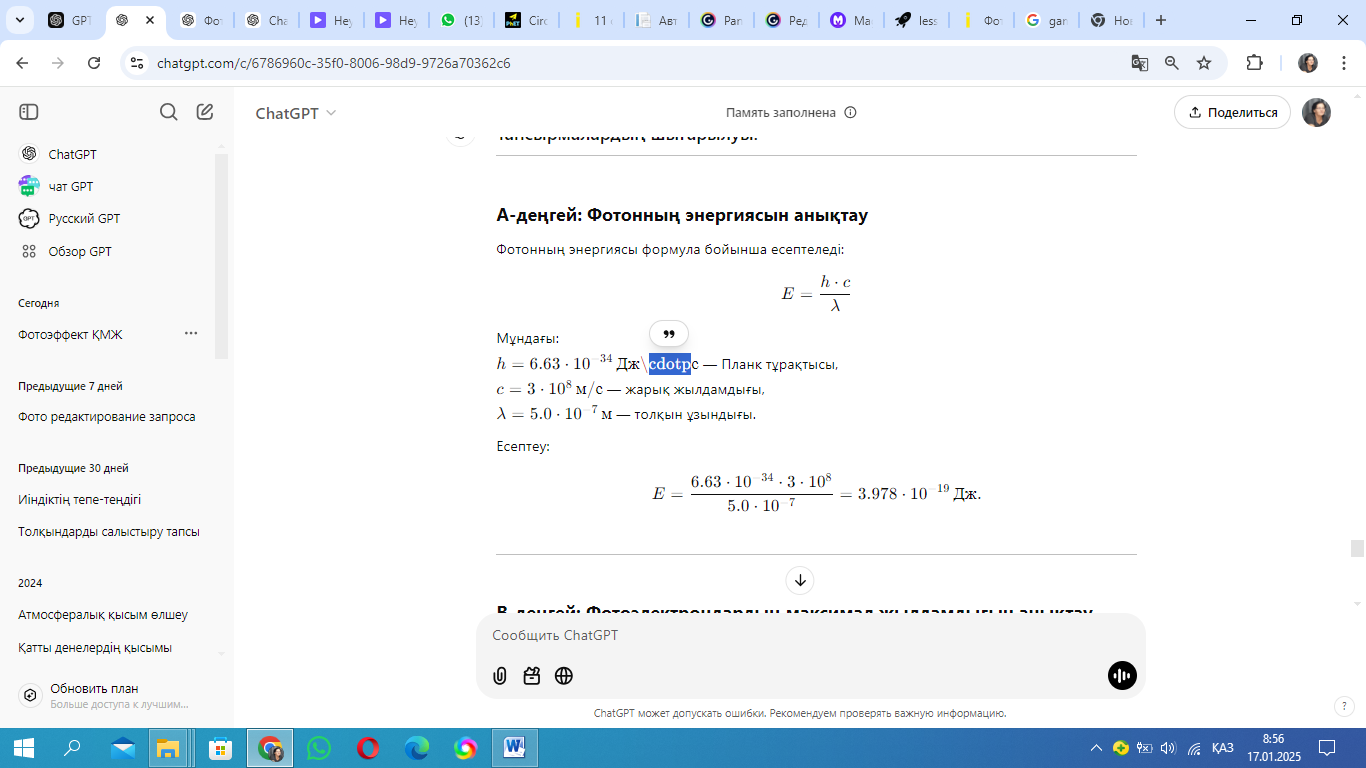Viewport: 1366px width, 768px height.
Task: Open the Windows notification center
Action: [1328, 748]
